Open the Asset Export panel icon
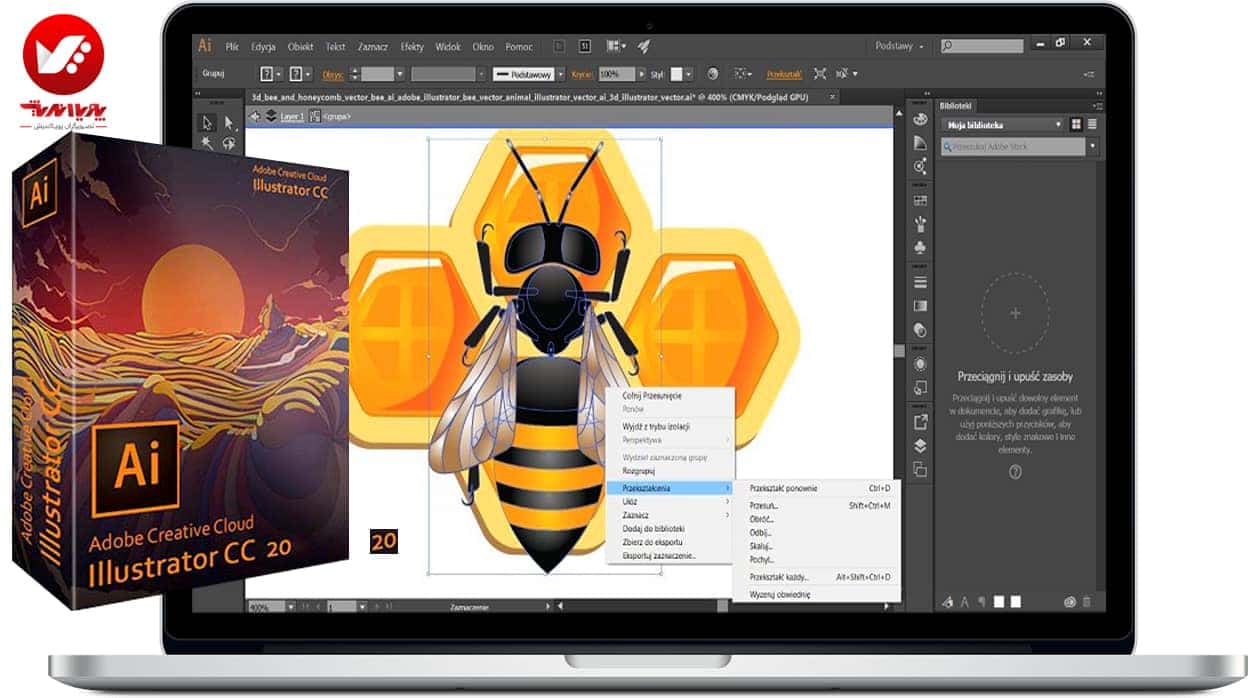 coord(920,422)
